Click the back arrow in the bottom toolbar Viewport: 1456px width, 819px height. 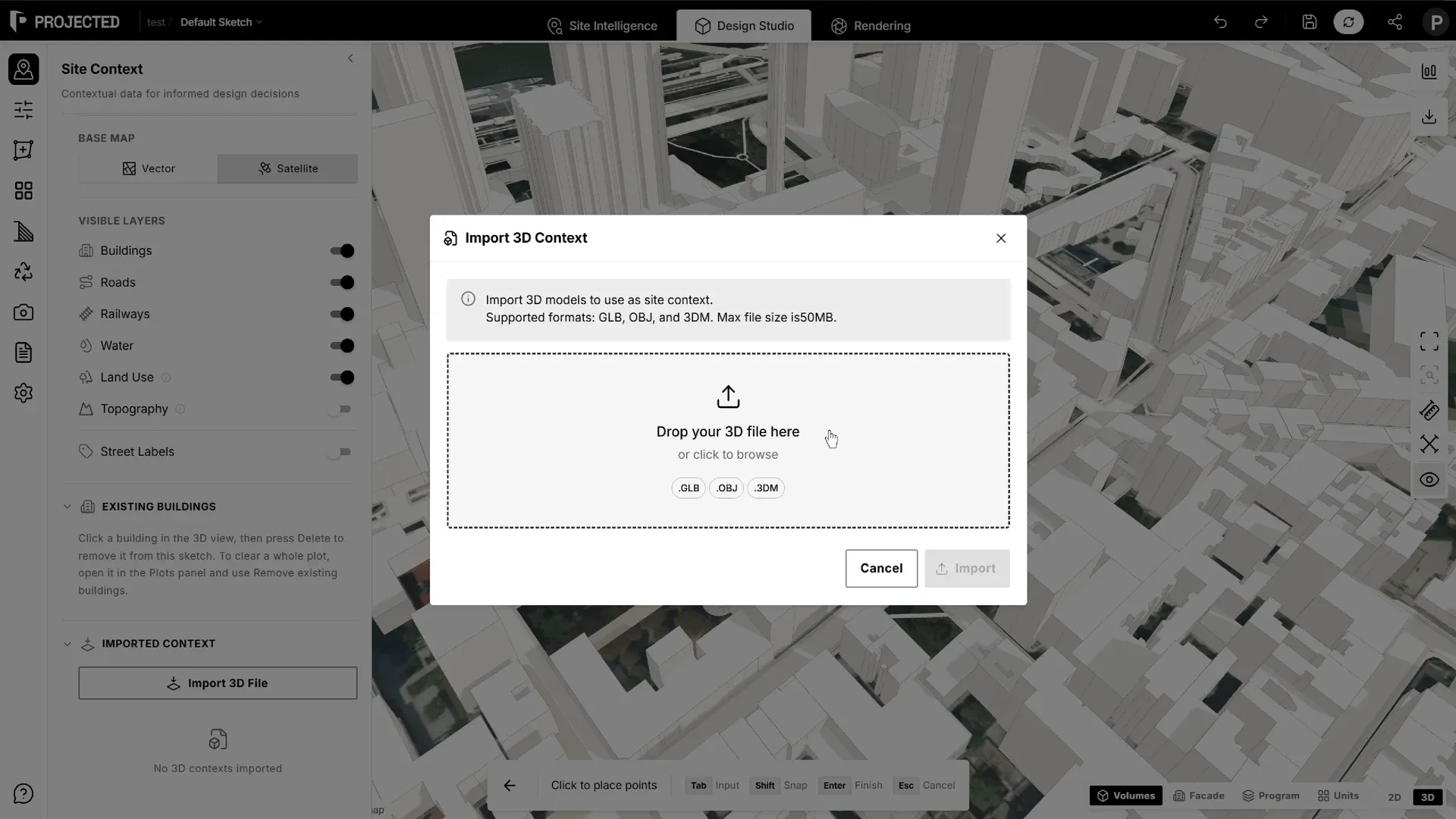coord(510,786)
